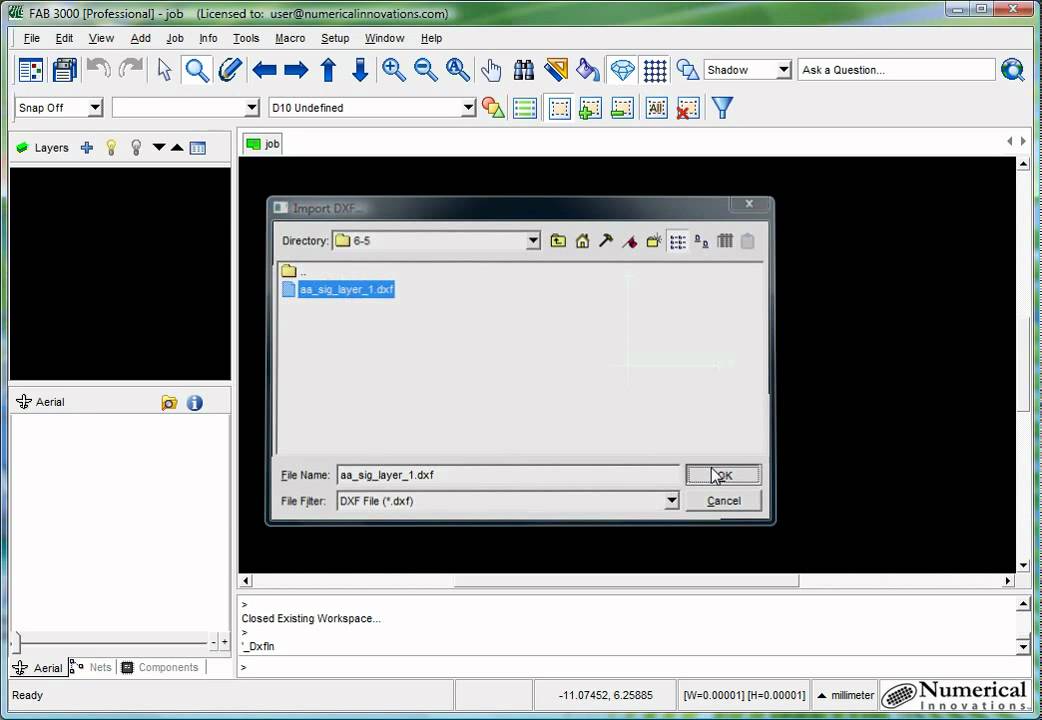
Task: Click the Zoom In plus magnifier
Action: coord(393,70)
